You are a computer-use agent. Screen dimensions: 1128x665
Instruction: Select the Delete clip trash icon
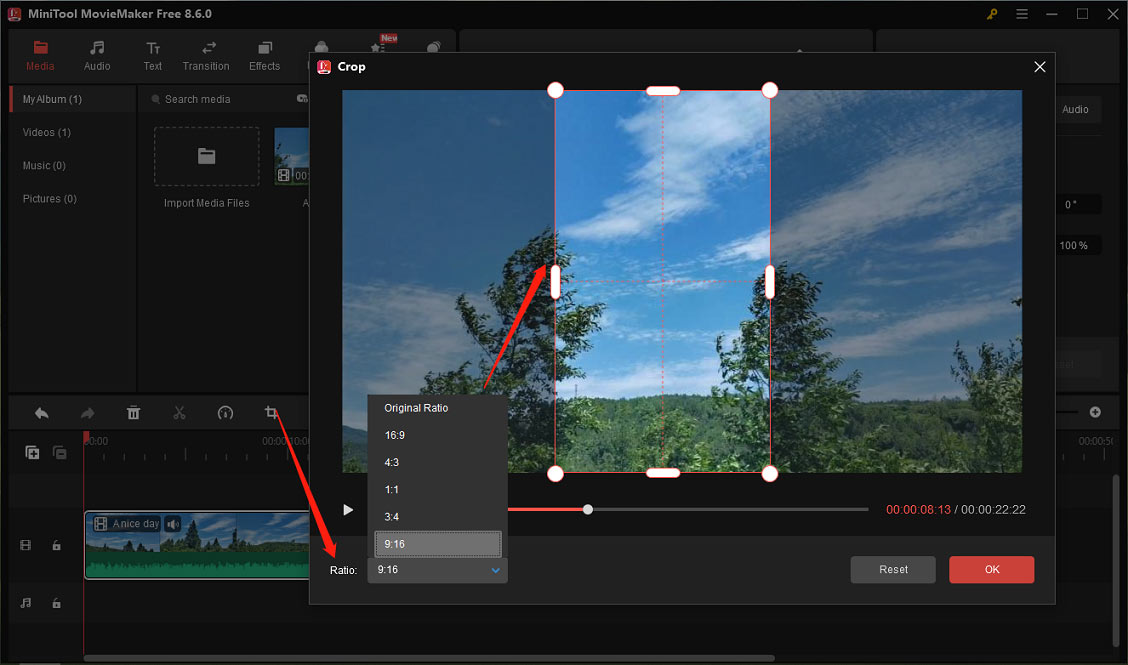point(133,412)
